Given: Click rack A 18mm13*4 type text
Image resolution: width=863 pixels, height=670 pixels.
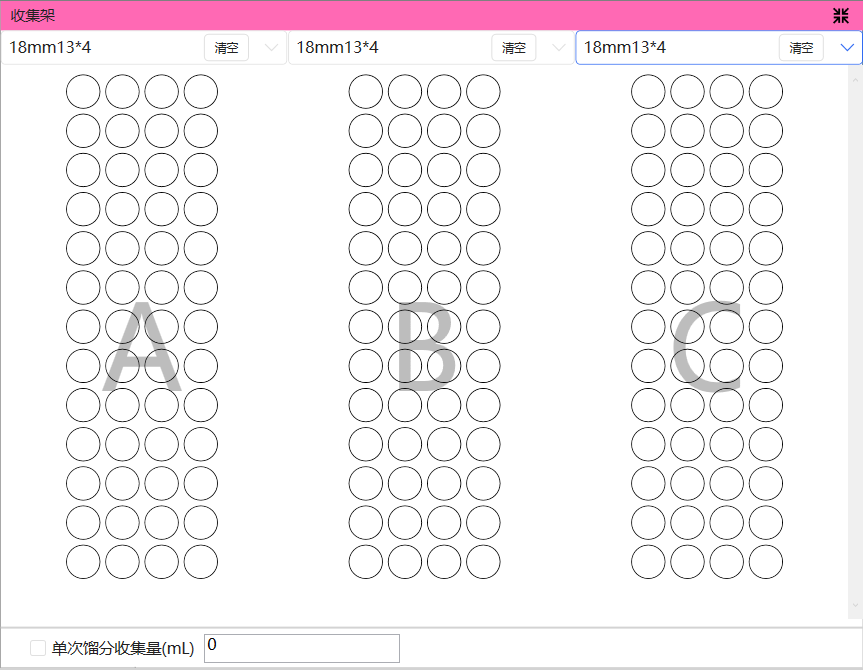Looking at the screenshot, I should pos(50,47).
